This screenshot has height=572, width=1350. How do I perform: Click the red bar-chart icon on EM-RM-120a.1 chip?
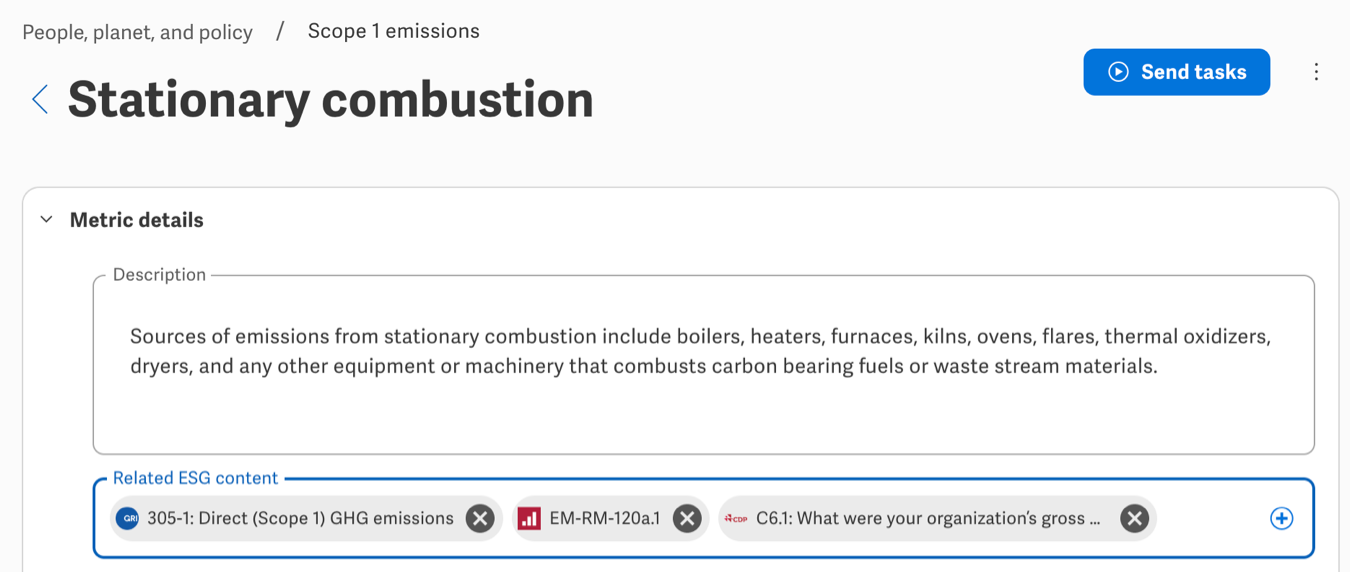tap(529, 518)
